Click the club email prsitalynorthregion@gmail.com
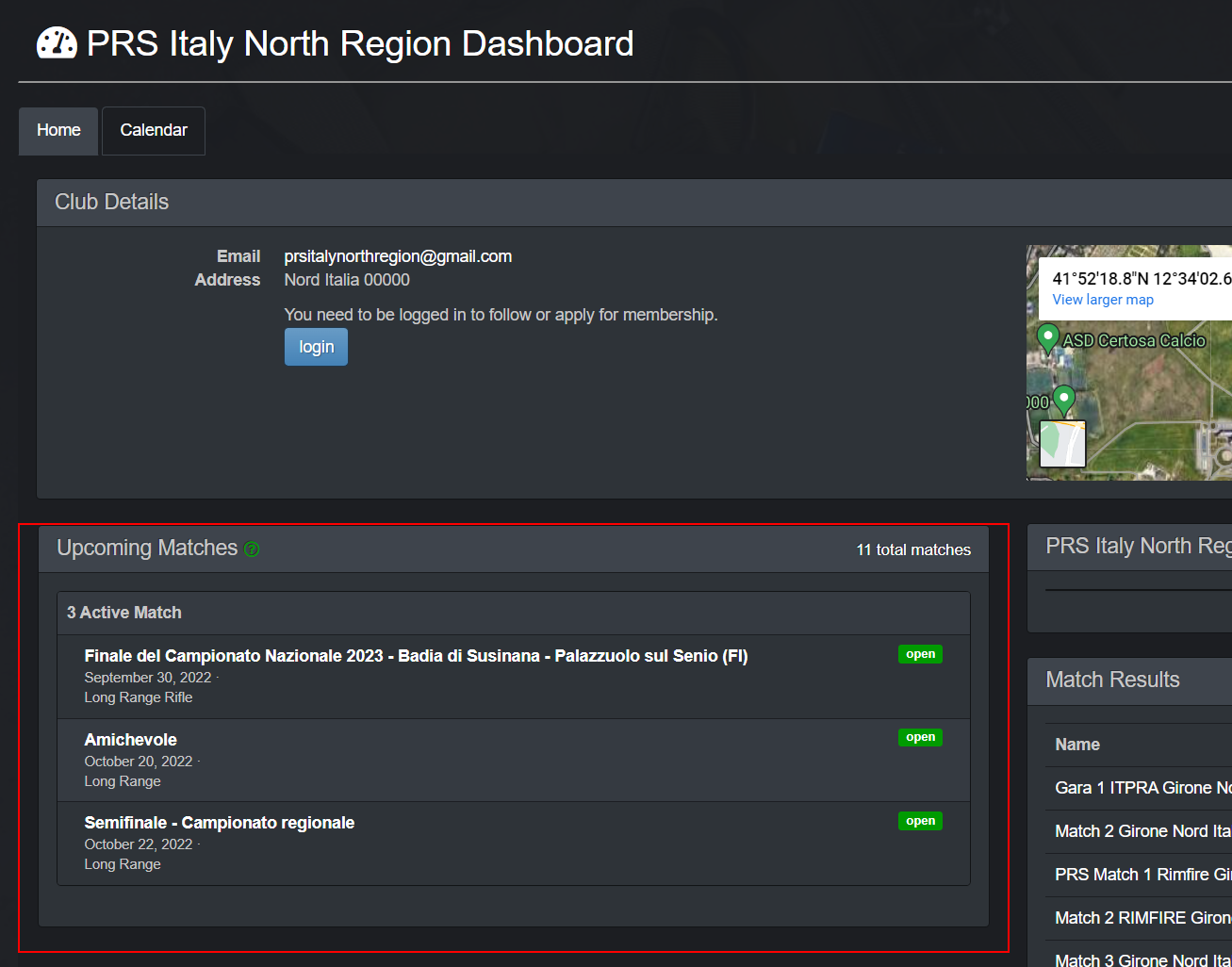The width and height of the screenshot is (1232, 967). [398, 256]
